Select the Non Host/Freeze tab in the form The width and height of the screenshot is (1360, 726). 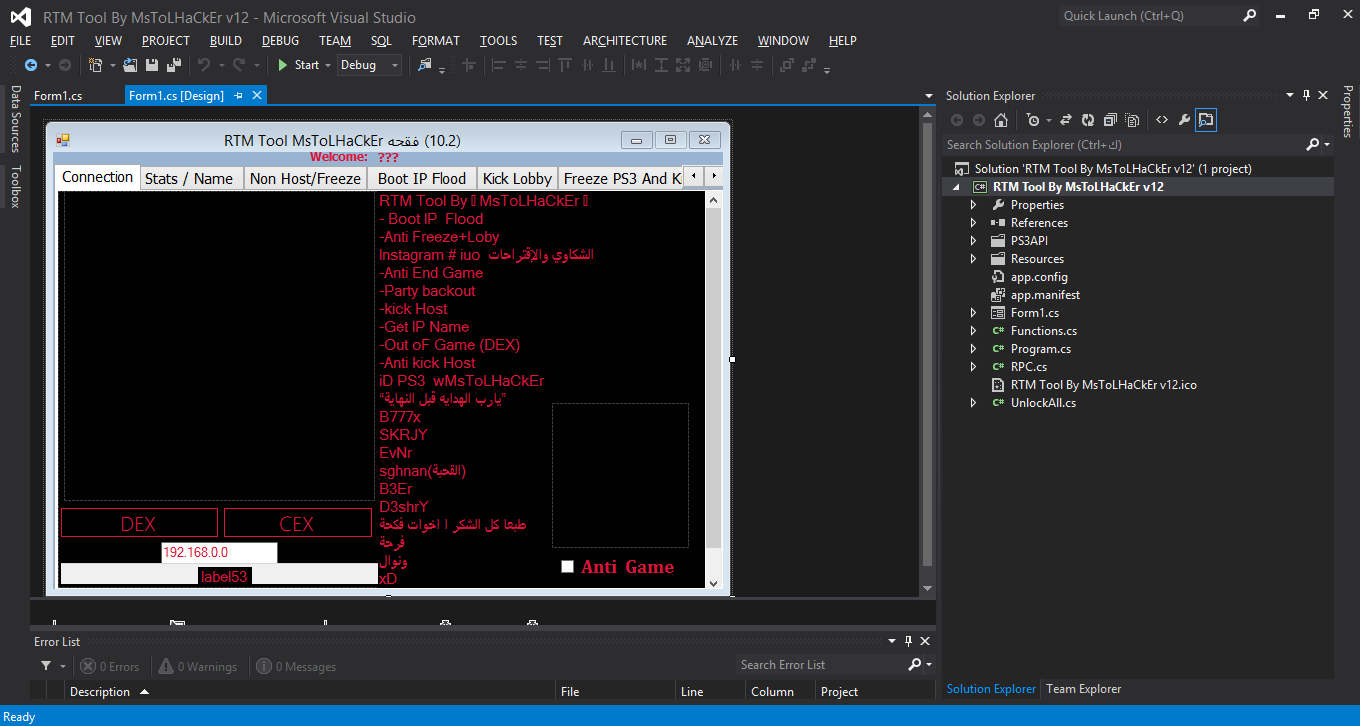[x=305, y=178]
